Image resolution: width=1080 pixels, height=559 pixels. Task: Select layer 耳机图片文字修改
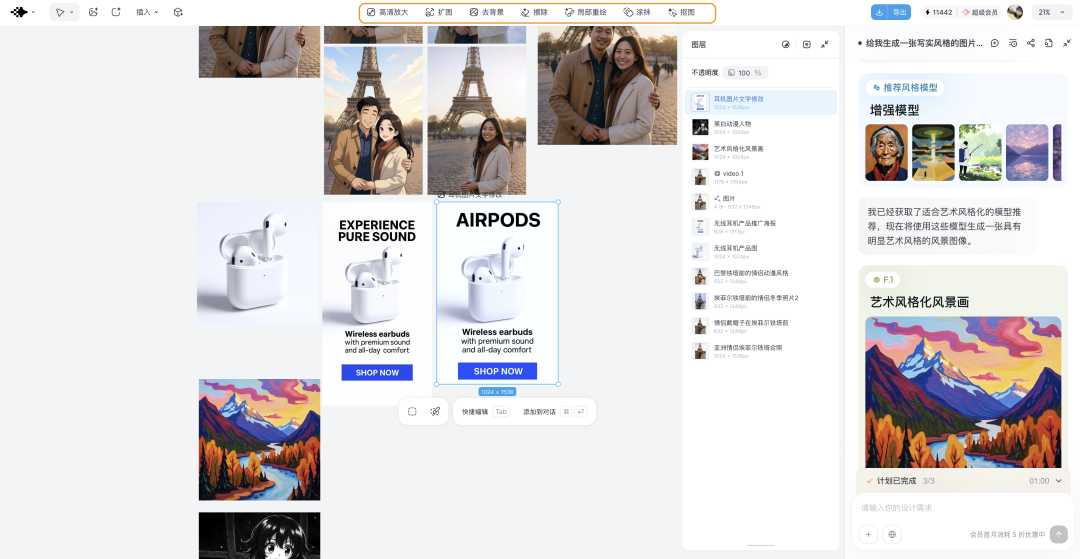[760, 103]
